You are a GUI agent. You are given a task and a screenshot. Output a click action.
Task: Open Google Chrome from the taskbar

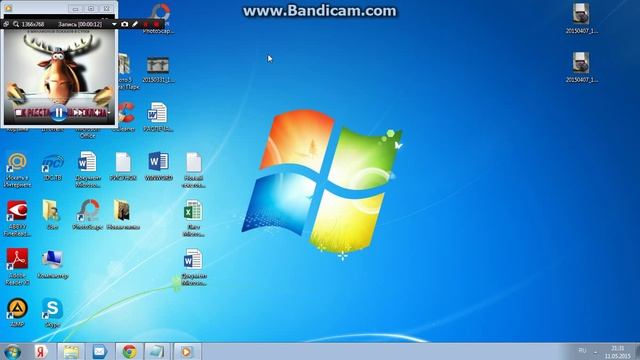click(x=129, y=351)
